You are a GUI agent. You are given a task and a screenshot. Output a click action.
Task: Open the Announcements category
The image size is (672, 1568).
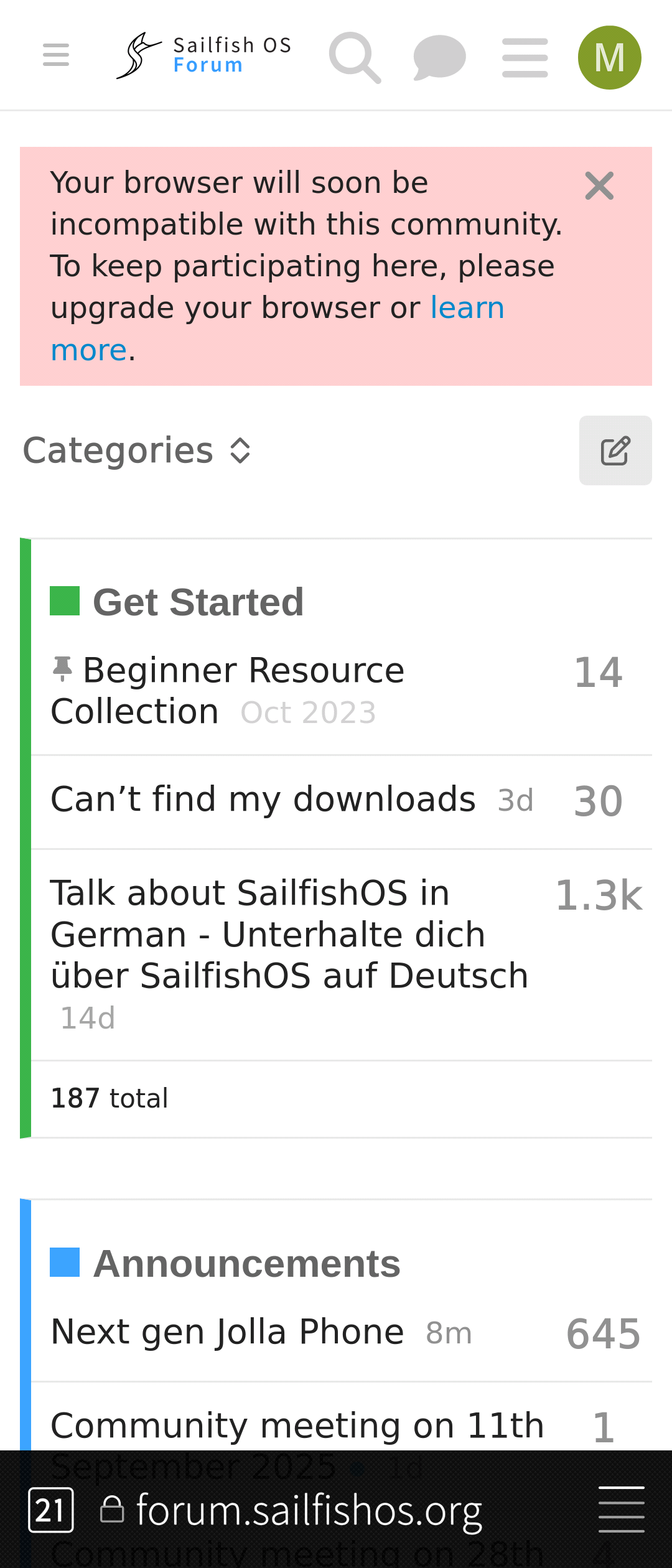tap(246, 1264)
